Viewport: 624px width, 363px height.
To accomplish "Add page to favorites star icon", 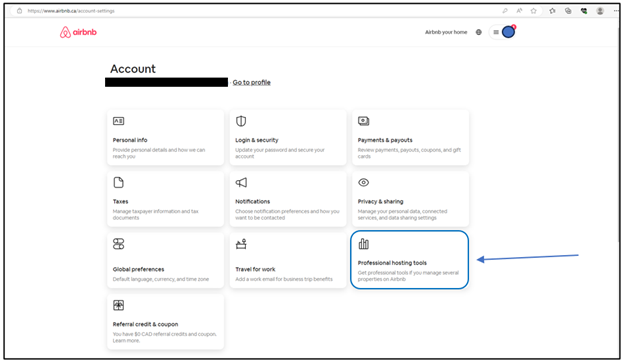I will [x=533, y=11].
